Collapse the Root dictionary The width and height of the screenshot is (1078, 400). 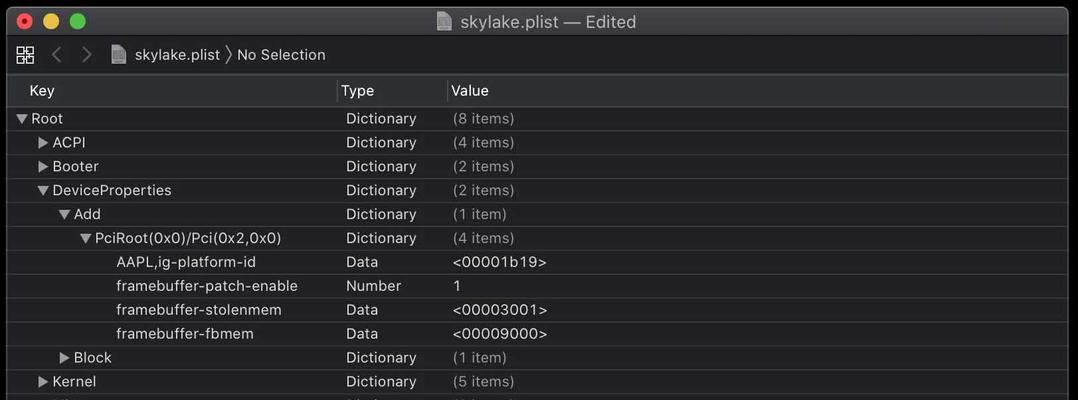(x=23, y=119)
